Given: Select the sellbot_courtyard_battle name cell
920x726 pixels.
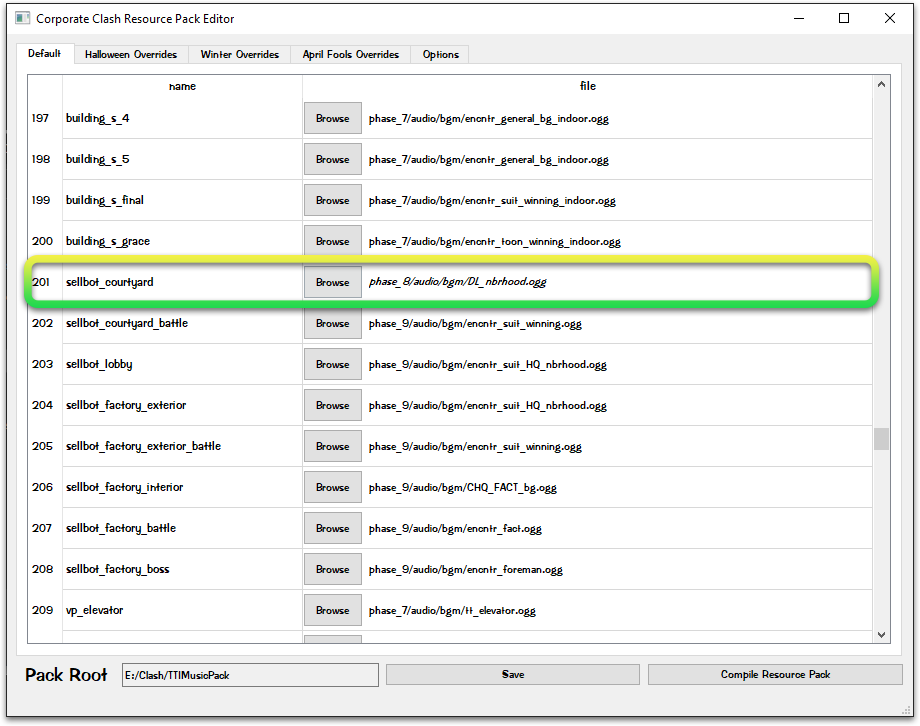Looking at the screenshot, I should [x=182, y=323].
